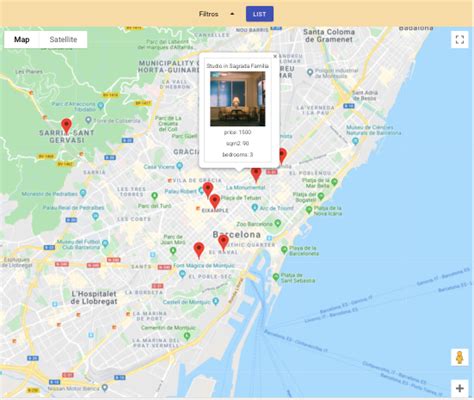Click the LES CORTS district label

click(134, 219)
